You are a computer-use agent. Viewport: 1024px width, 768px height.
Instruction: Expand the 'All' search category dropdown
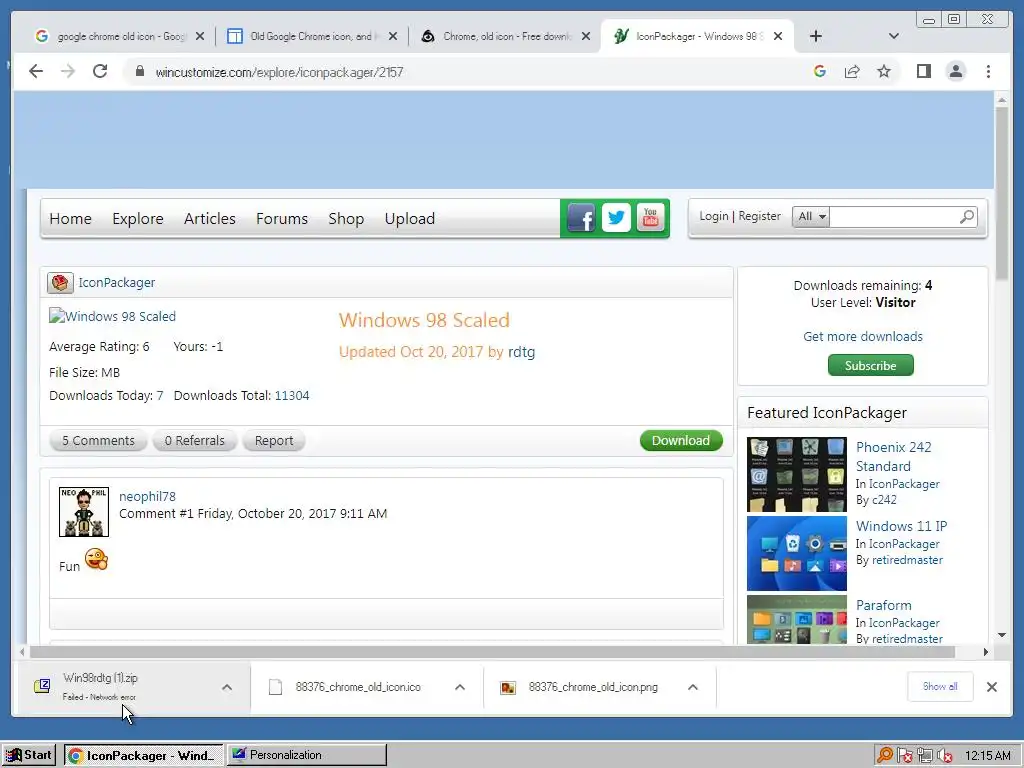(810, 216)
